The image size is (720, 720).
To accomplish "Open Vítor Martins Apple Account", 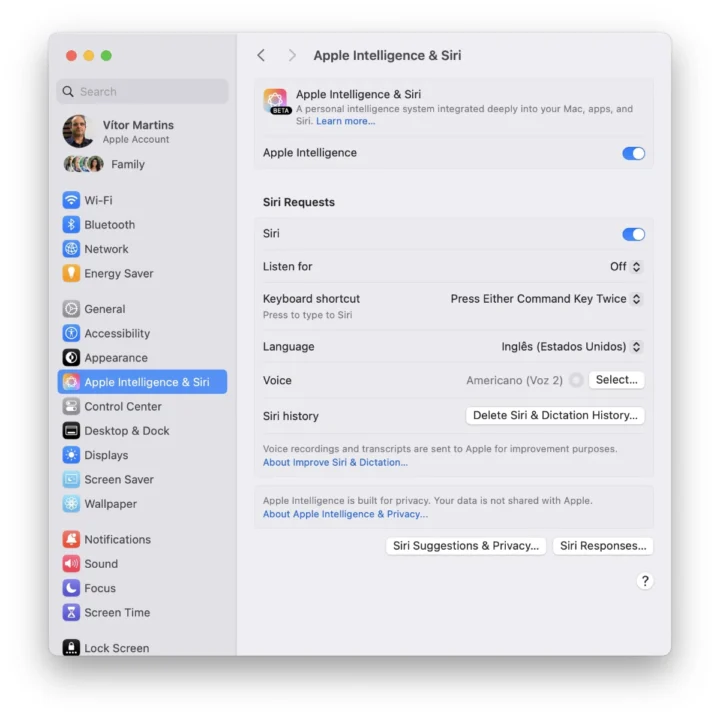I will click(142, 131).
